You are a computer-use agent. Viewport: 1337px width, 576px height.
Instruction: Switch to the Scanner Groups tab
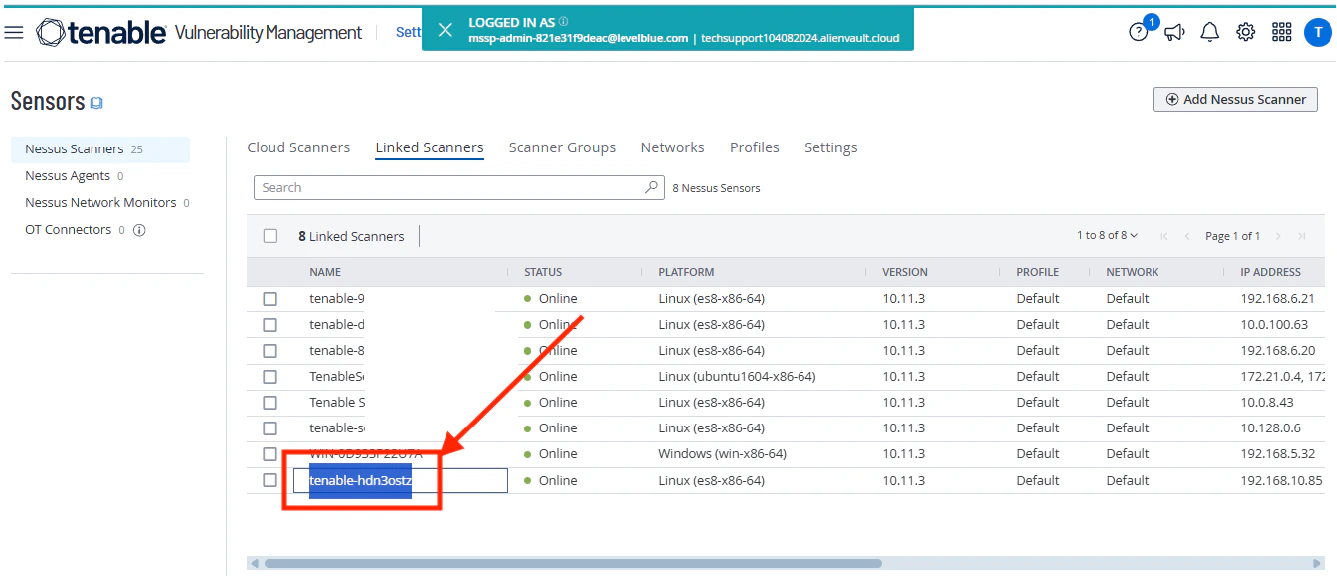pos(562,147)
